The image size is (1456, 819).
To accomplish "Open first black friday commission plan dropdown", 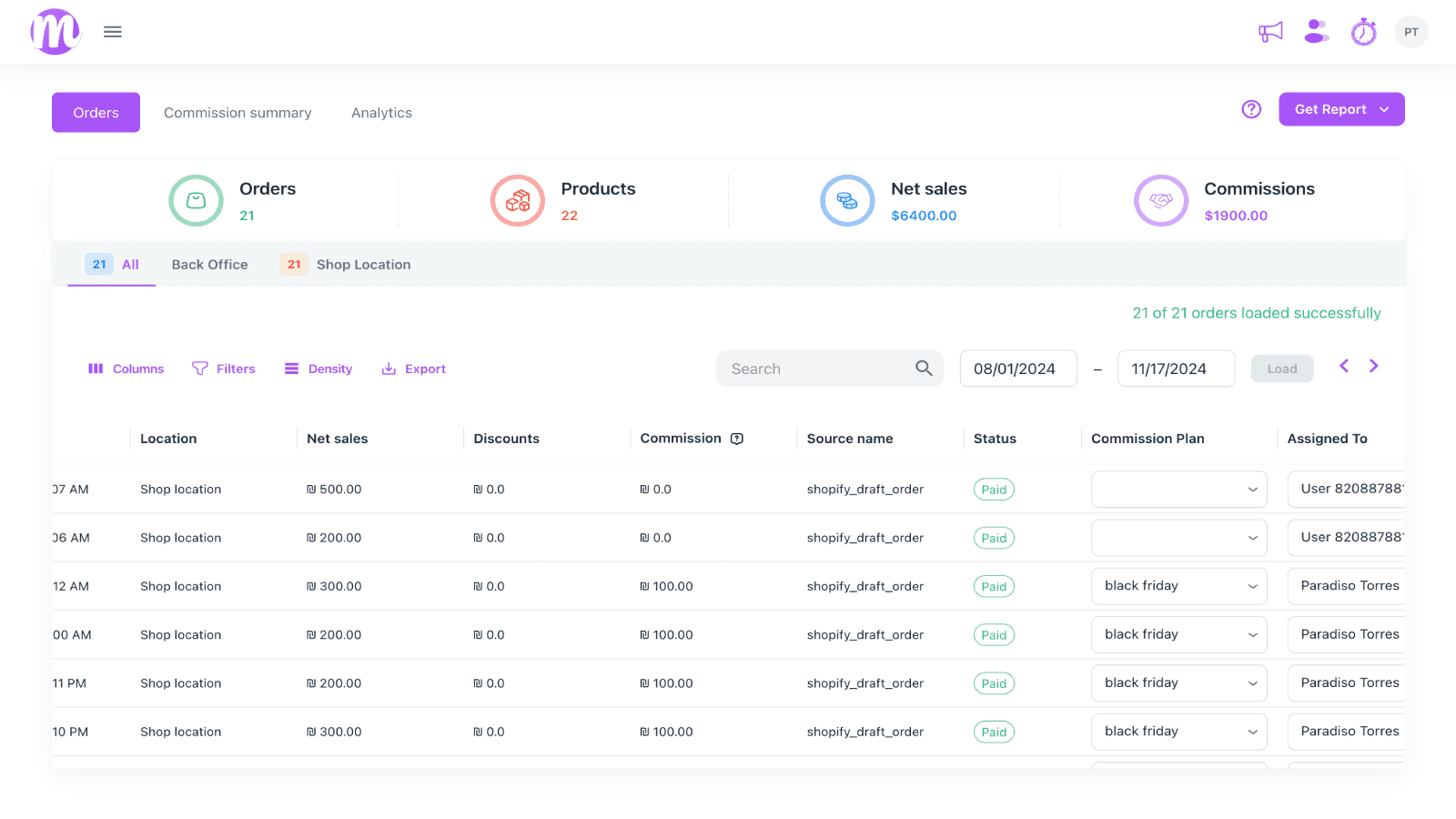I will [1178, 586].
